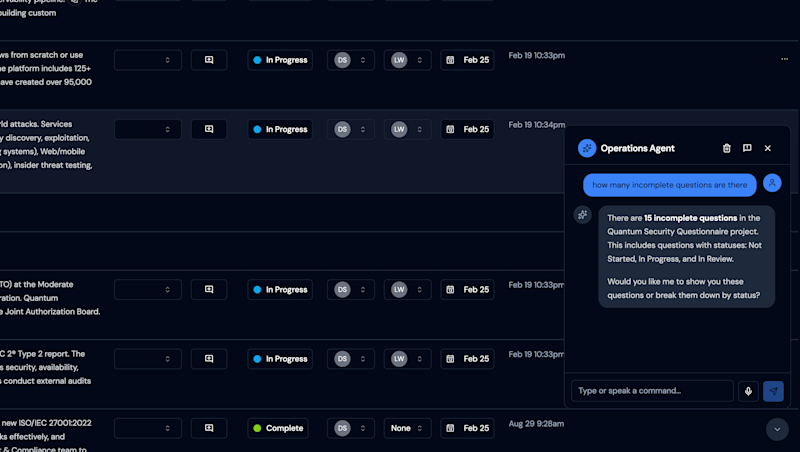The width and height of the screenshot is (800, 452).
Task: Open comments for the 'attacks. Services' row
Action: pyautogui.click(x=209, y=130)
